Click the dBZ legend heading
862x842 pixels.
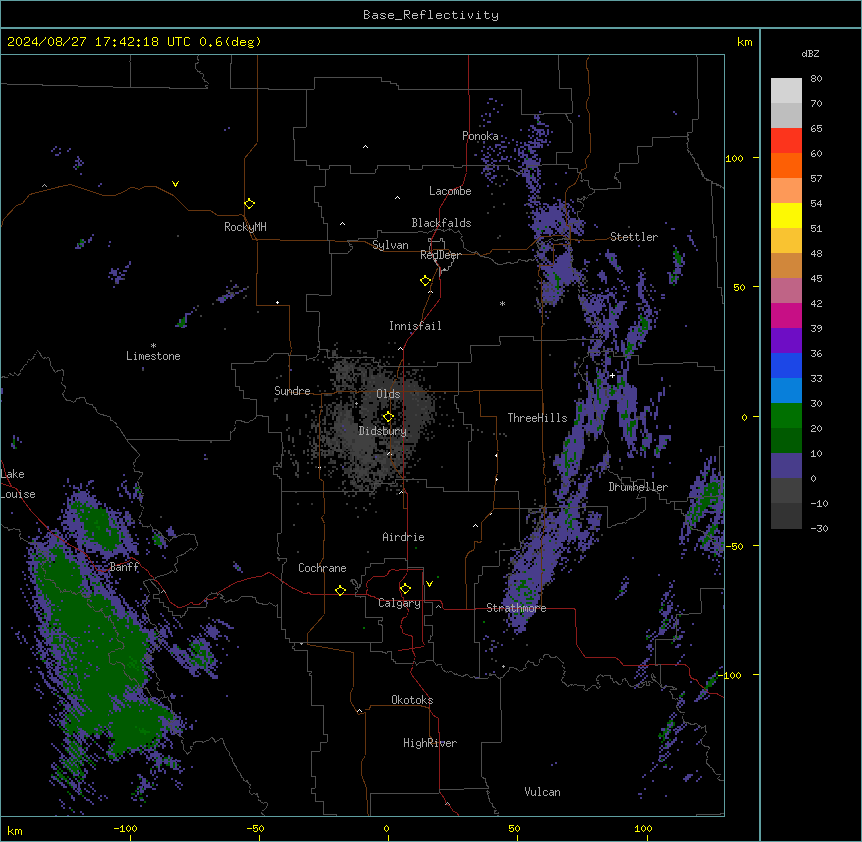click(x=810, y=54)
